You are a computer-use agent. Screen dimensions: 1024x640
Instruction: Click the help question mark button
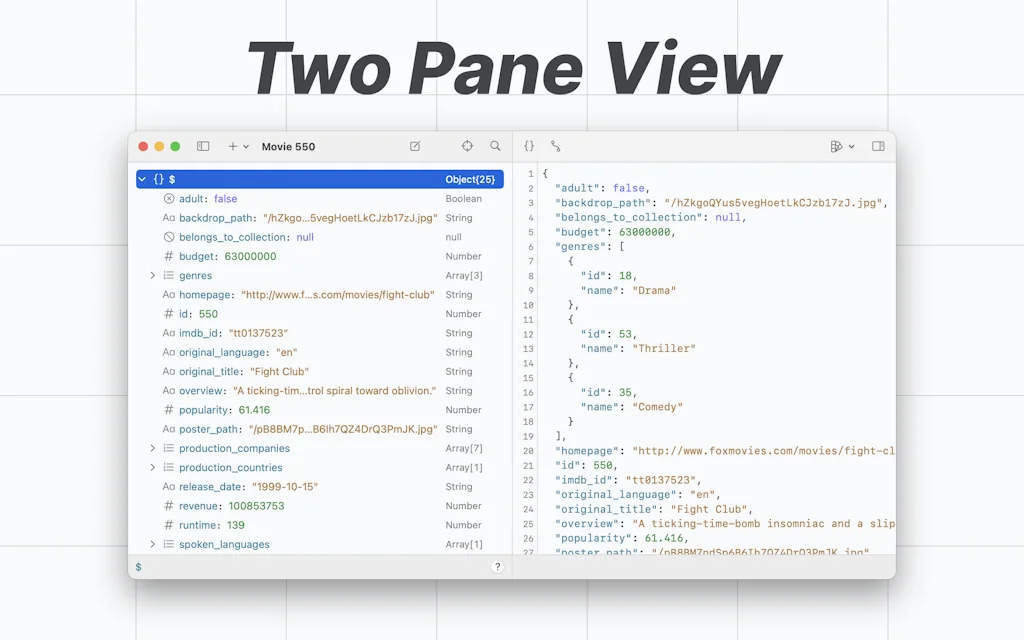pyautogui.click(x=497, y=566)
